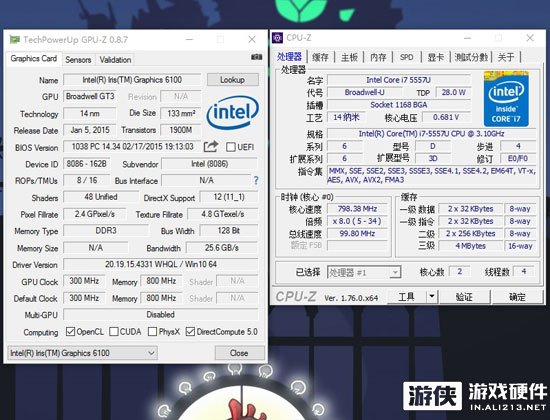Click the Intel logo in GPU-Z

click(233, 112)
